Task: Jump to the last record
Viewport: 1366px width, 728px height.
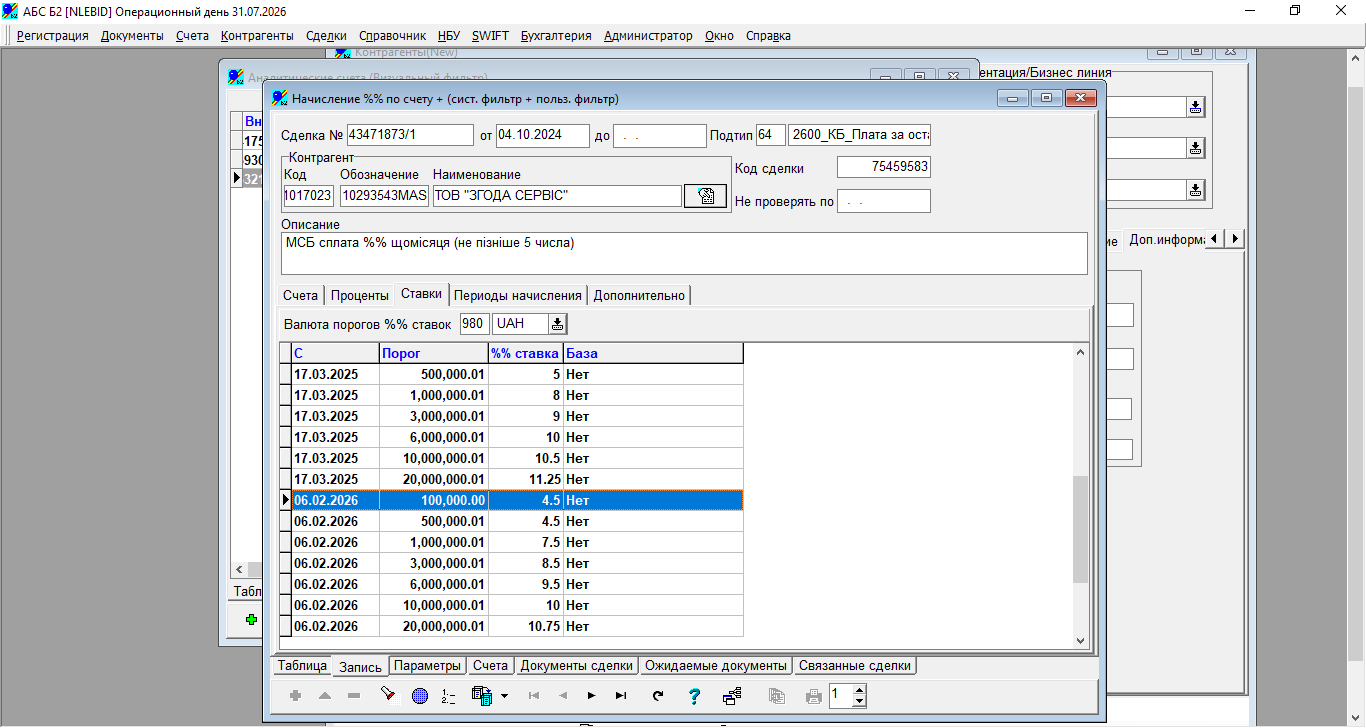Action: pos(621,696)
